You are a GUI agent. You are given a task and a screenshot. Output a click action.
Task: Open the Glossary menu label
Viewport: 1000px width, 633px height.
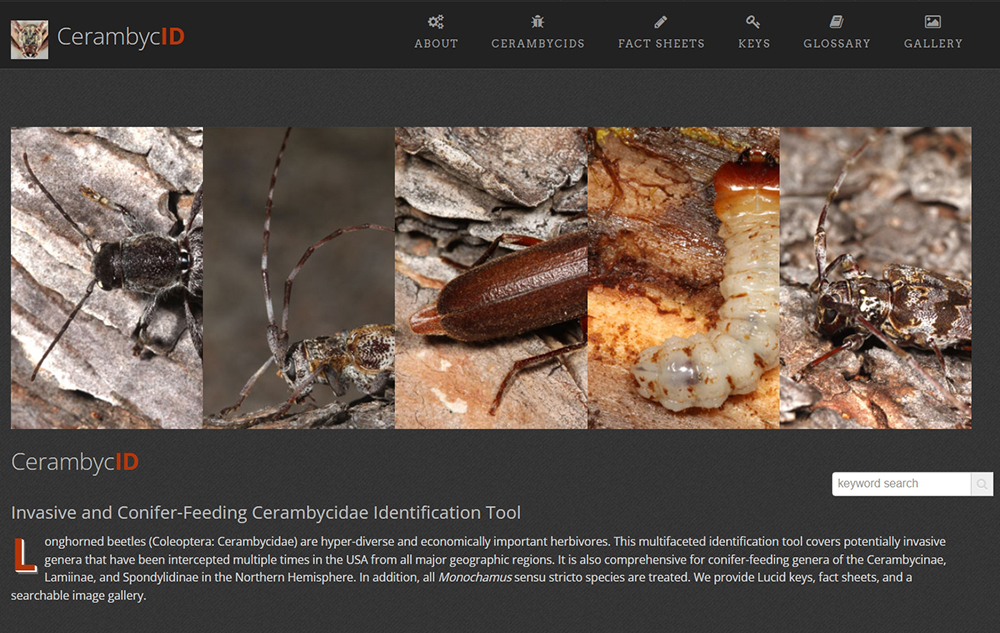tap(837, 44)
